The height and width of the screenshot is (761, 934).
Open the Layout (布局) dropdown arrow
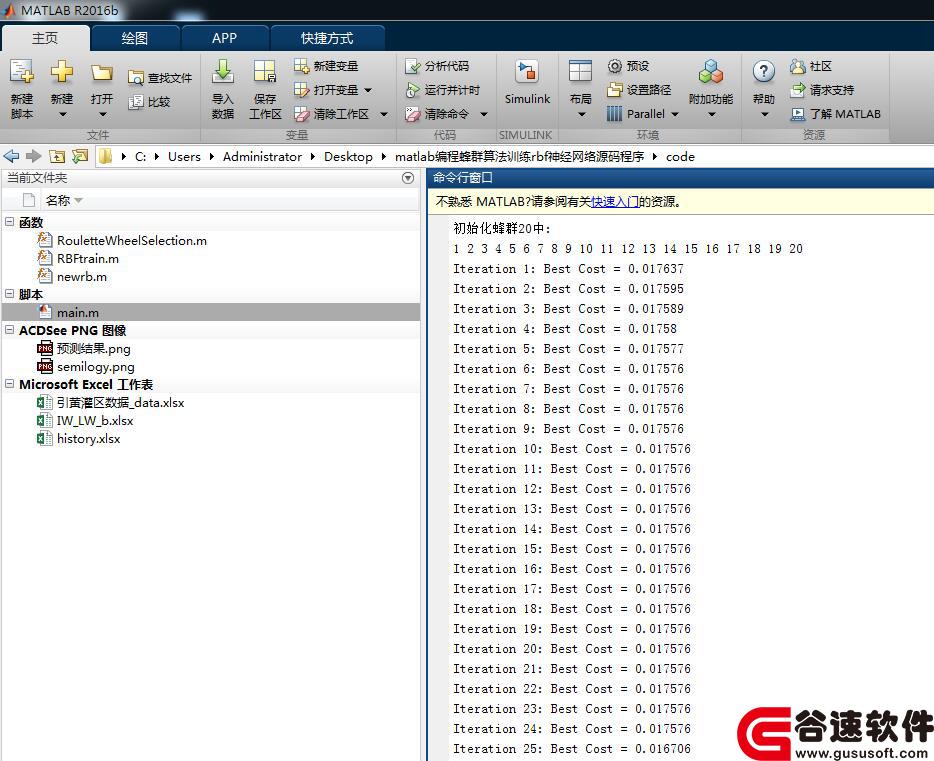pyautogui.click(x=581, y=114)
